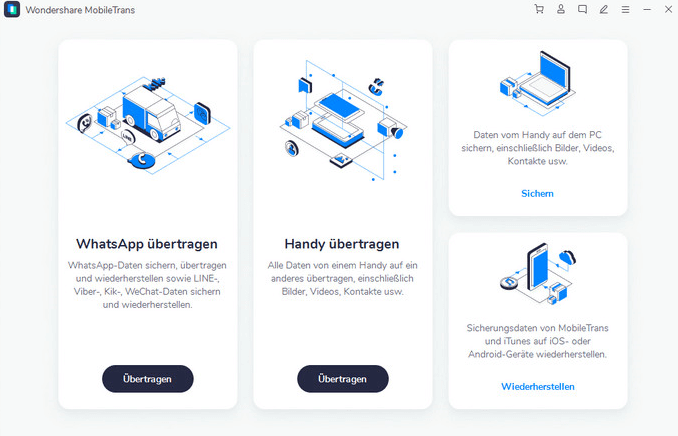Image resolution: width=678 pixels, height=436 pixels.
Task: Click the WhatsApp transfer truck illustration
Action: pyautogui.click(x=148, y=125)
